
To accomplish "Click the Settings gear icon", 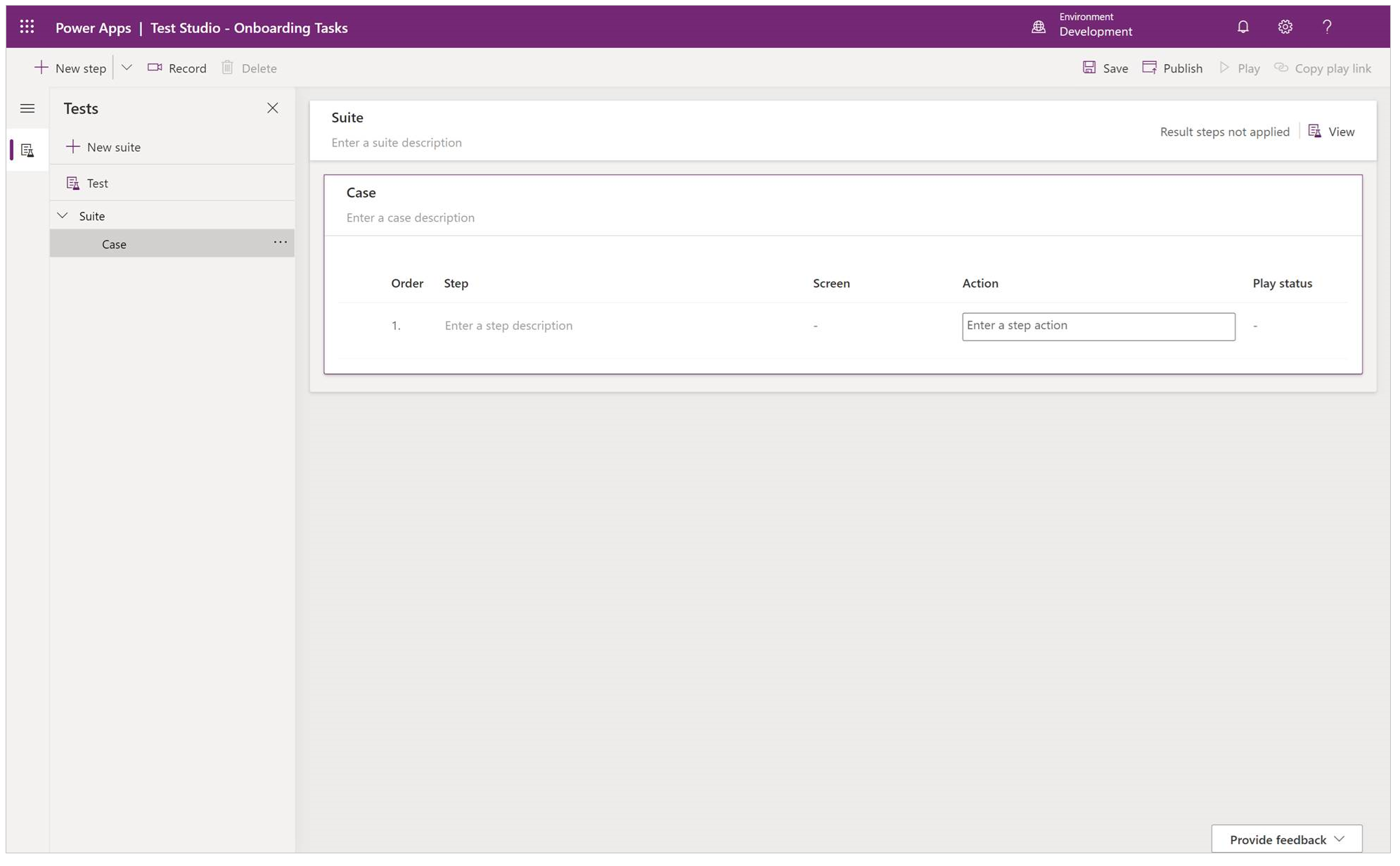I will pos(1284,27).
